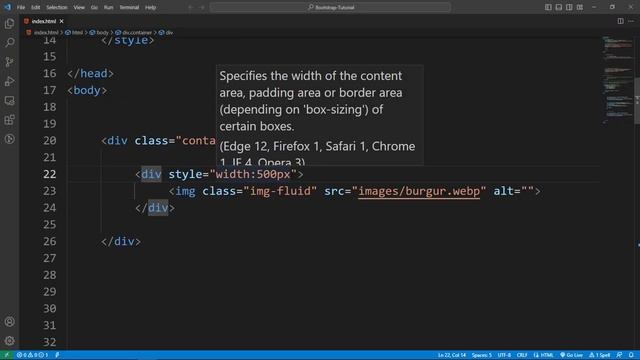
Task: Click the Ln 22, Col 14 cursor position
Action: pos(451,355)
